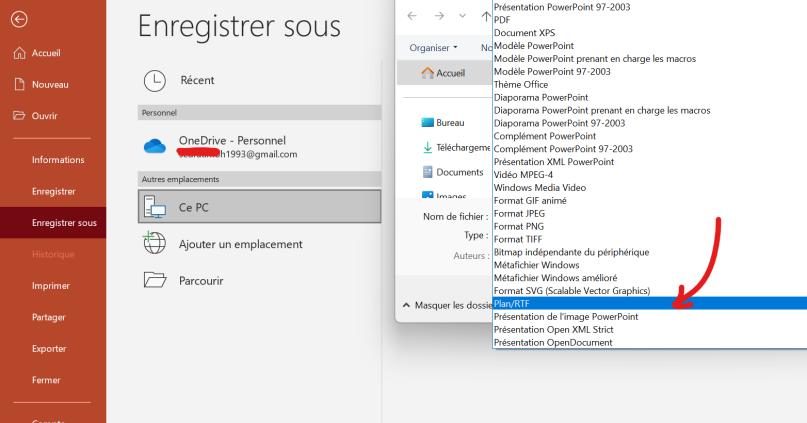
Task: Click the Parcourir folder icon
Action: point(154,280)
